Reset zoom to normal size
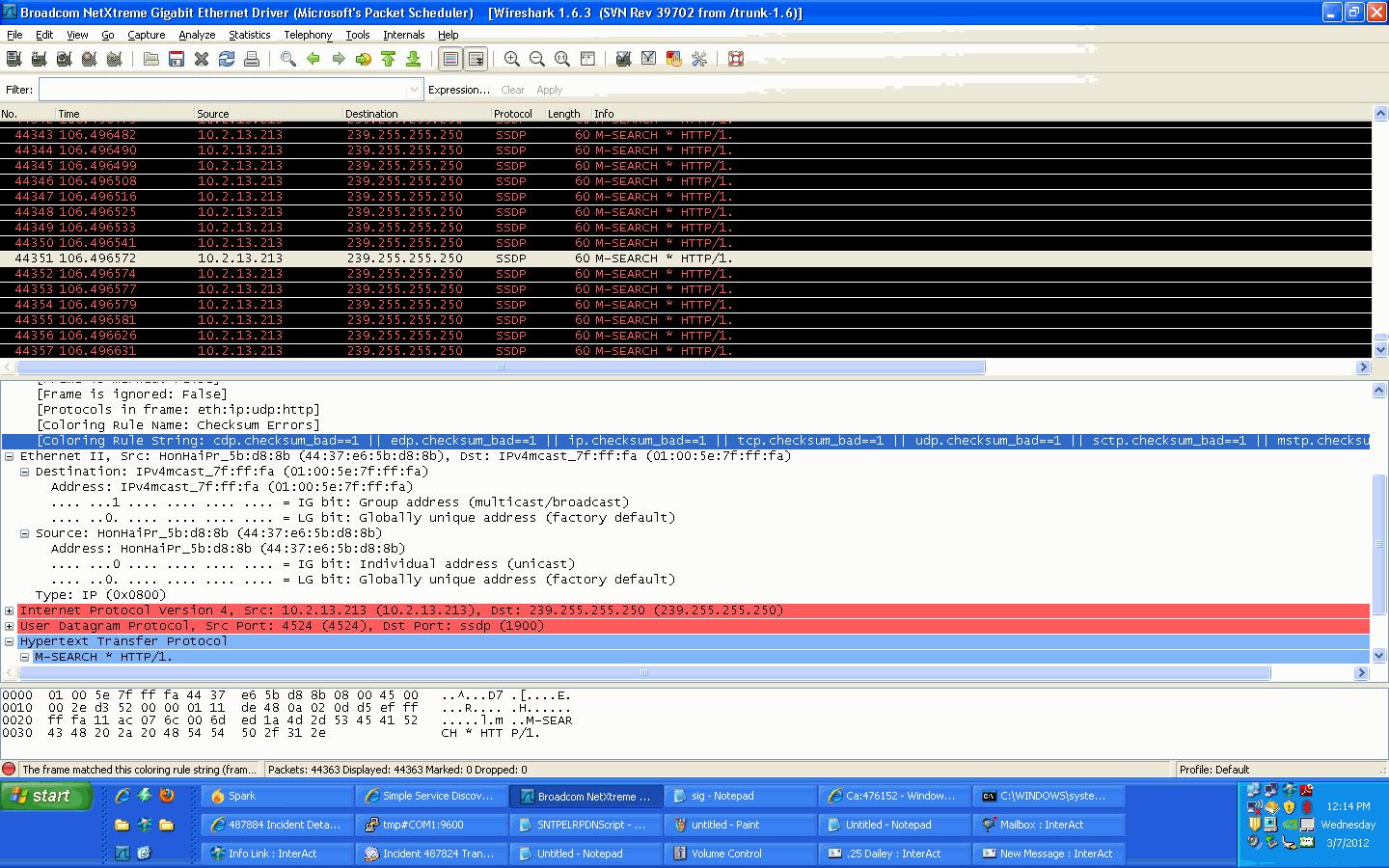 562,59
